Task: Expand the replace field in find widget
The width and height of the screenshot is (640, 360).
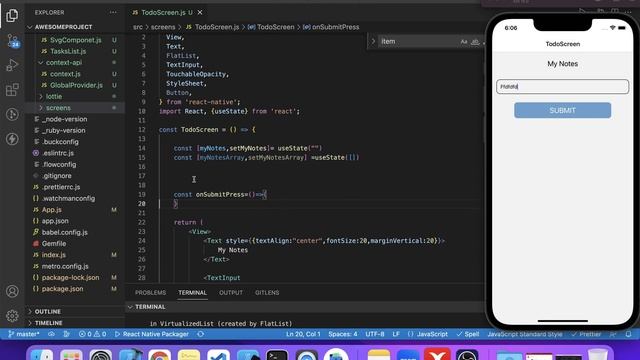Action: [x=373, y=41]
